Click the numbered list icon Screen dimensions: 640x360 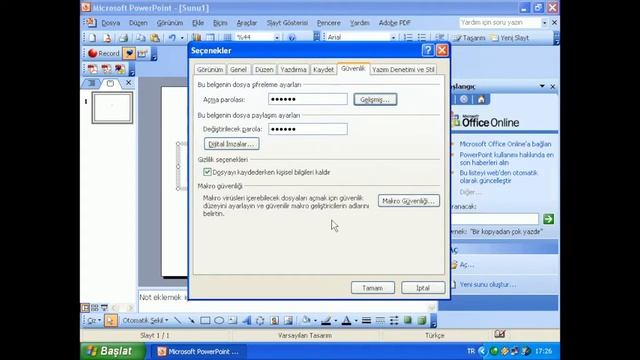pyautogui.click(x=408, y=38)
